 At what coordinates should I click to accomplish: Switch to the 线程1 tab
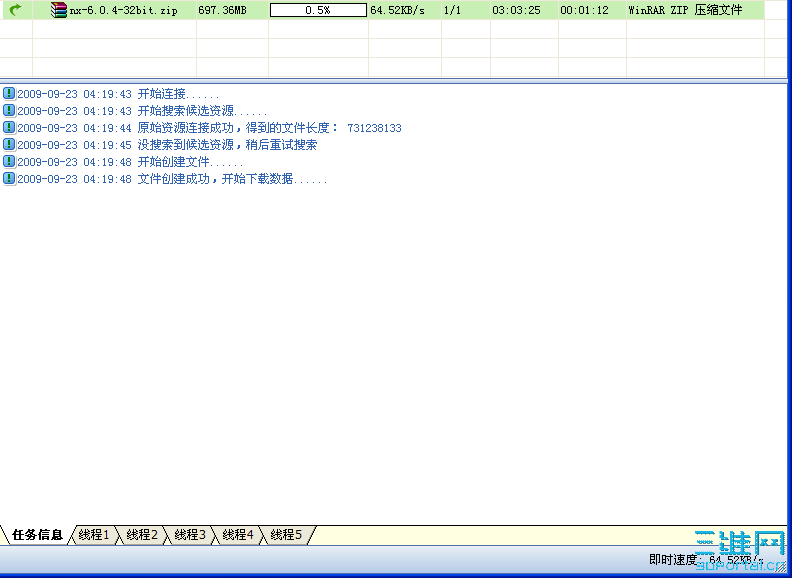tap(94, 535)
